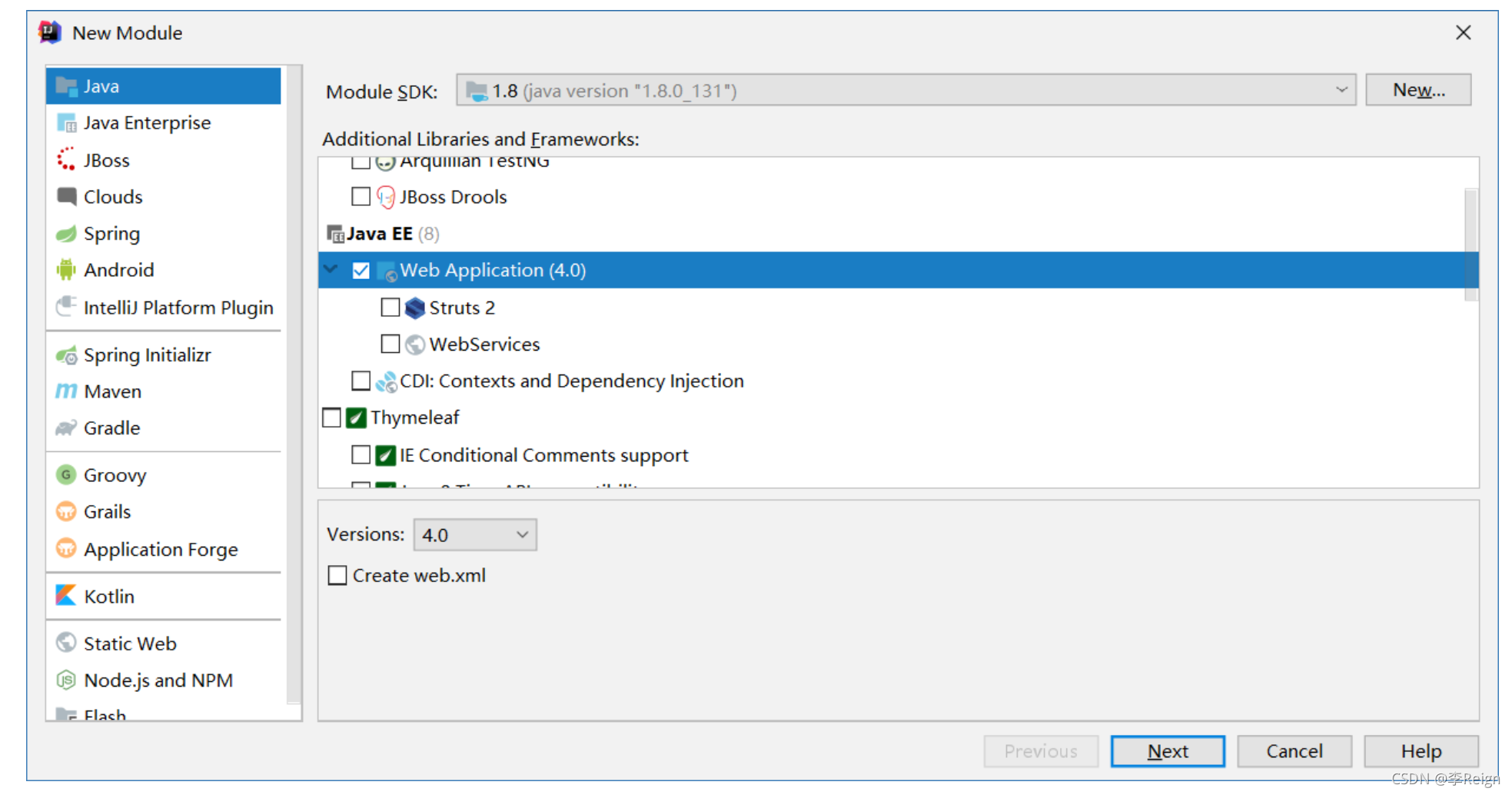This screenshot has width=1512, height=795.
Task: Click the JBoss Drools face icon
Action: 387,197
